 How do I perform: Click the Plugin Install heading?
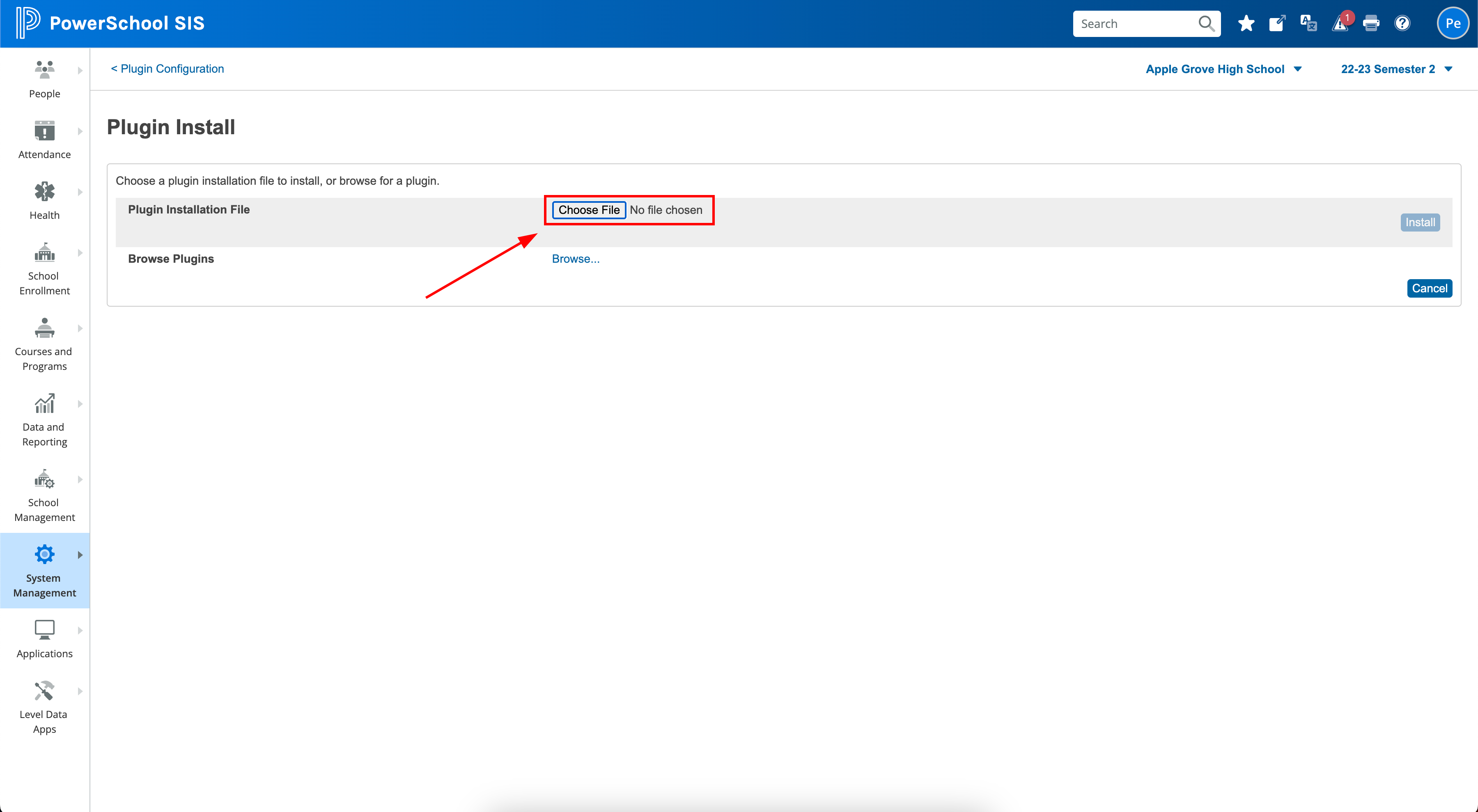[x=171, y=127]
